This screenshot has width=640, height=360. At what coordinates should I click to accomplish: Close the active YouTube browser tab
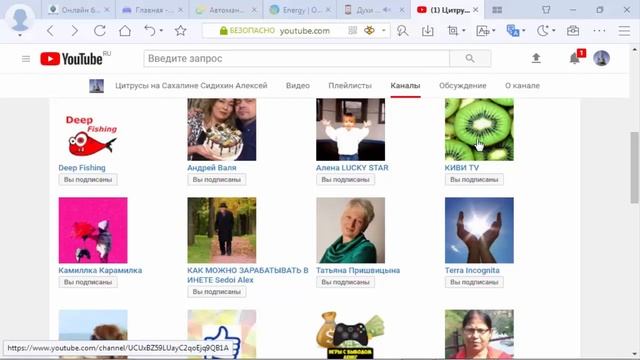[476, 10]
